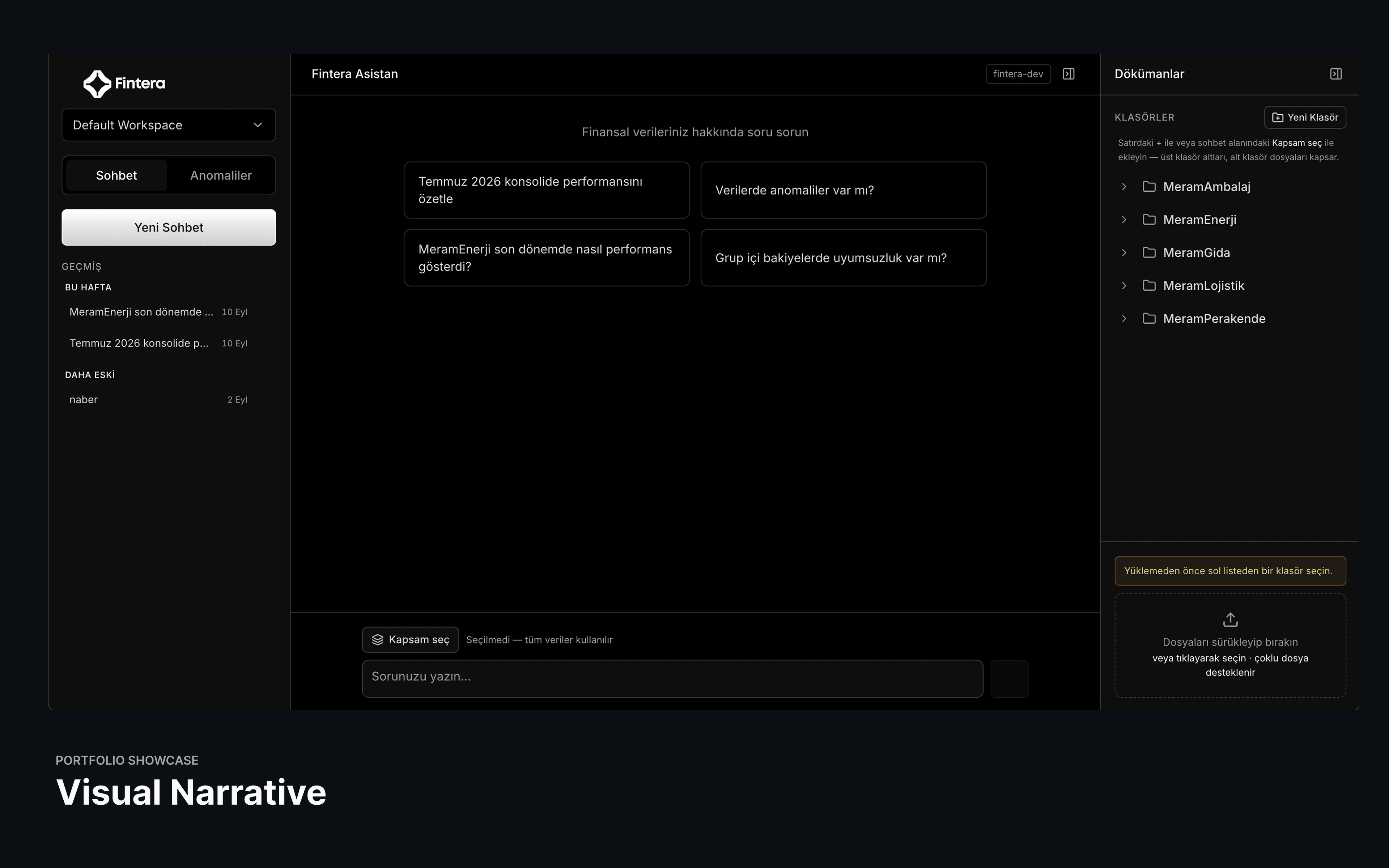Open the Default Workspace dropdown
The width and height of the screenshot is (1389, 868).
click(169, 125)
